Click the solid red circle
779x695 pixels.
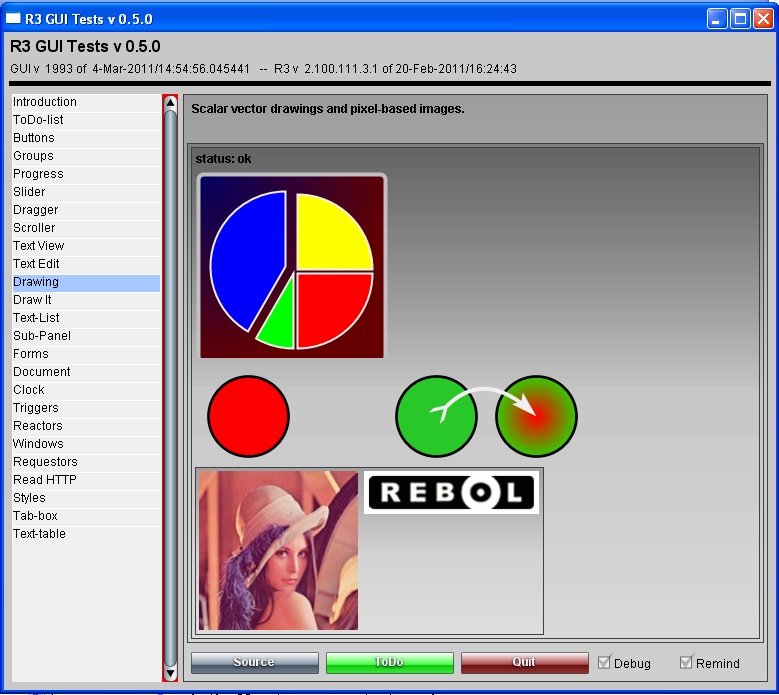point(248,416)
